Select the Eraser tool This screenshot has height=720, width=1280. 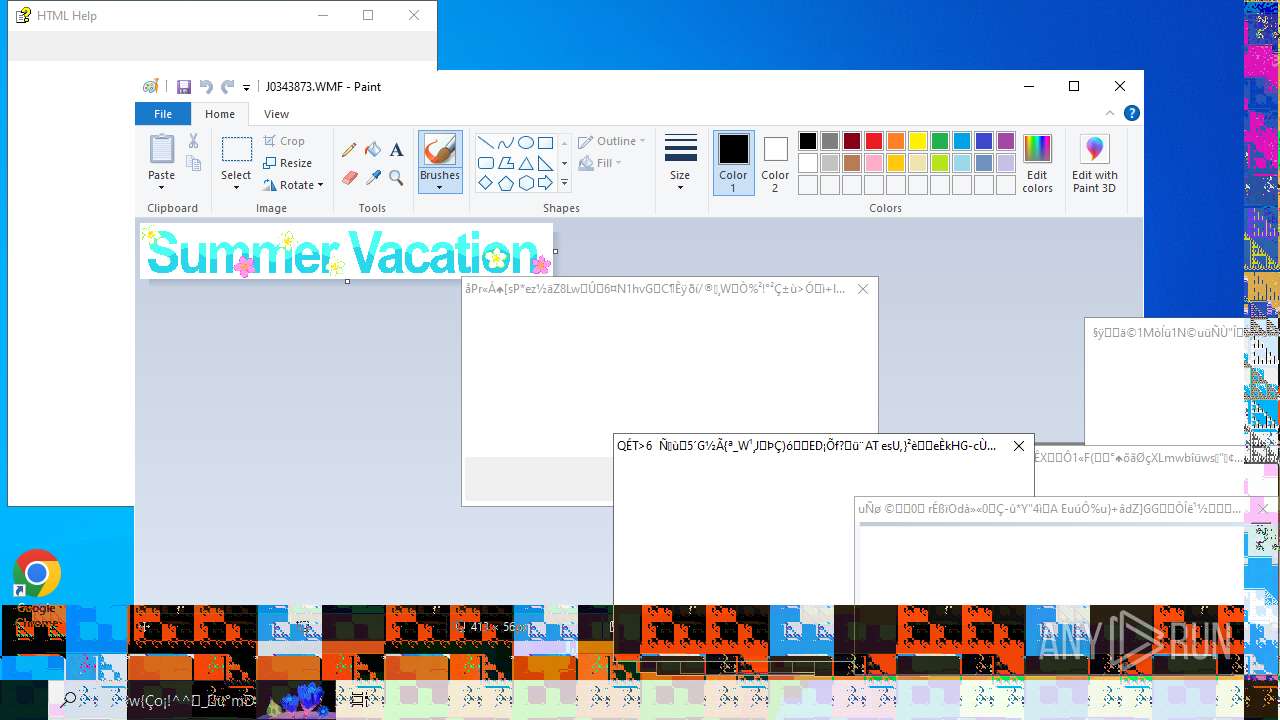349,178
